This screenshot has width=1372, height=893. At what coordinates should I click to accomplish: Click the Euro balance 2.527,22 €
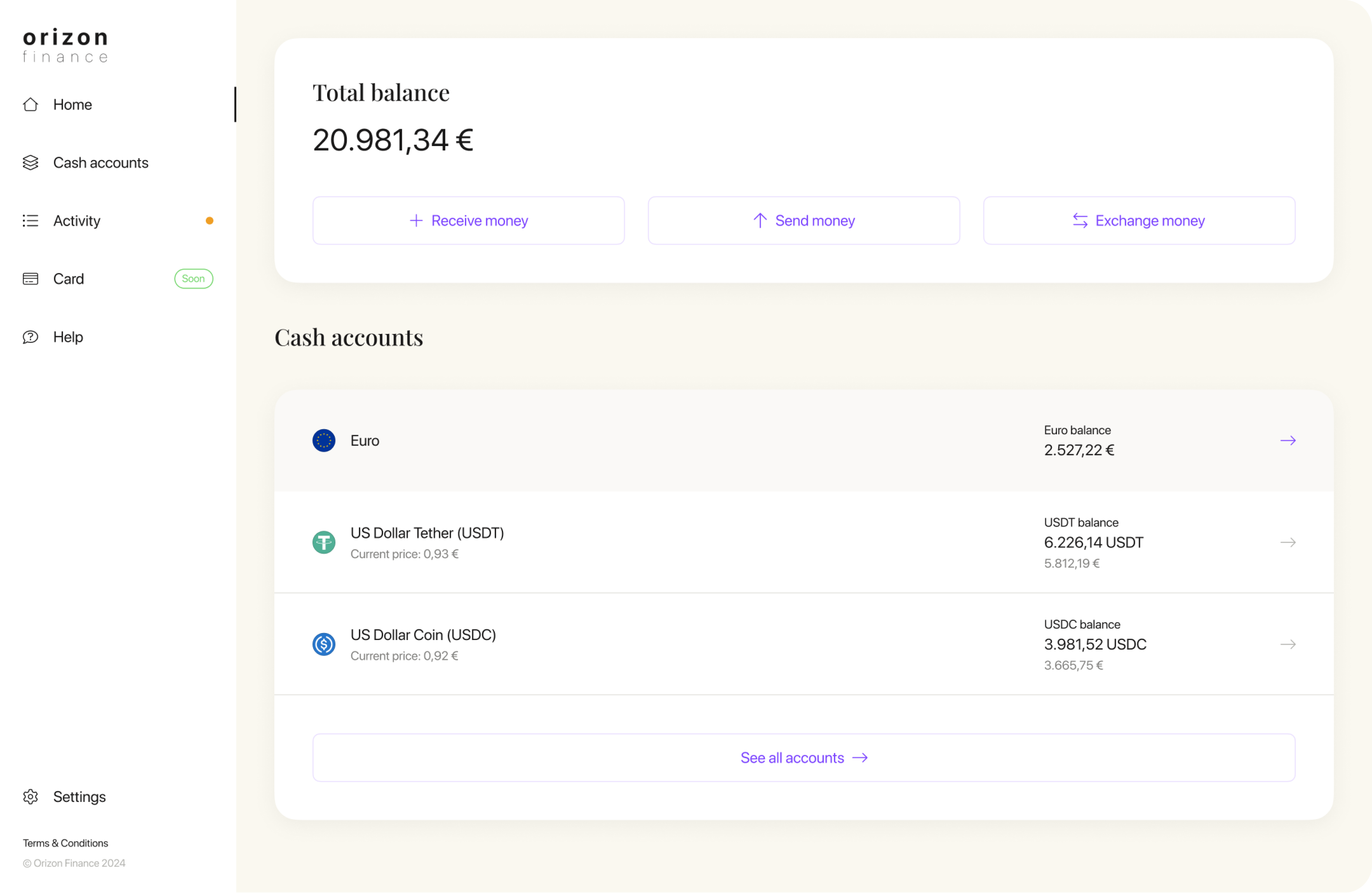coord(1079,451)
